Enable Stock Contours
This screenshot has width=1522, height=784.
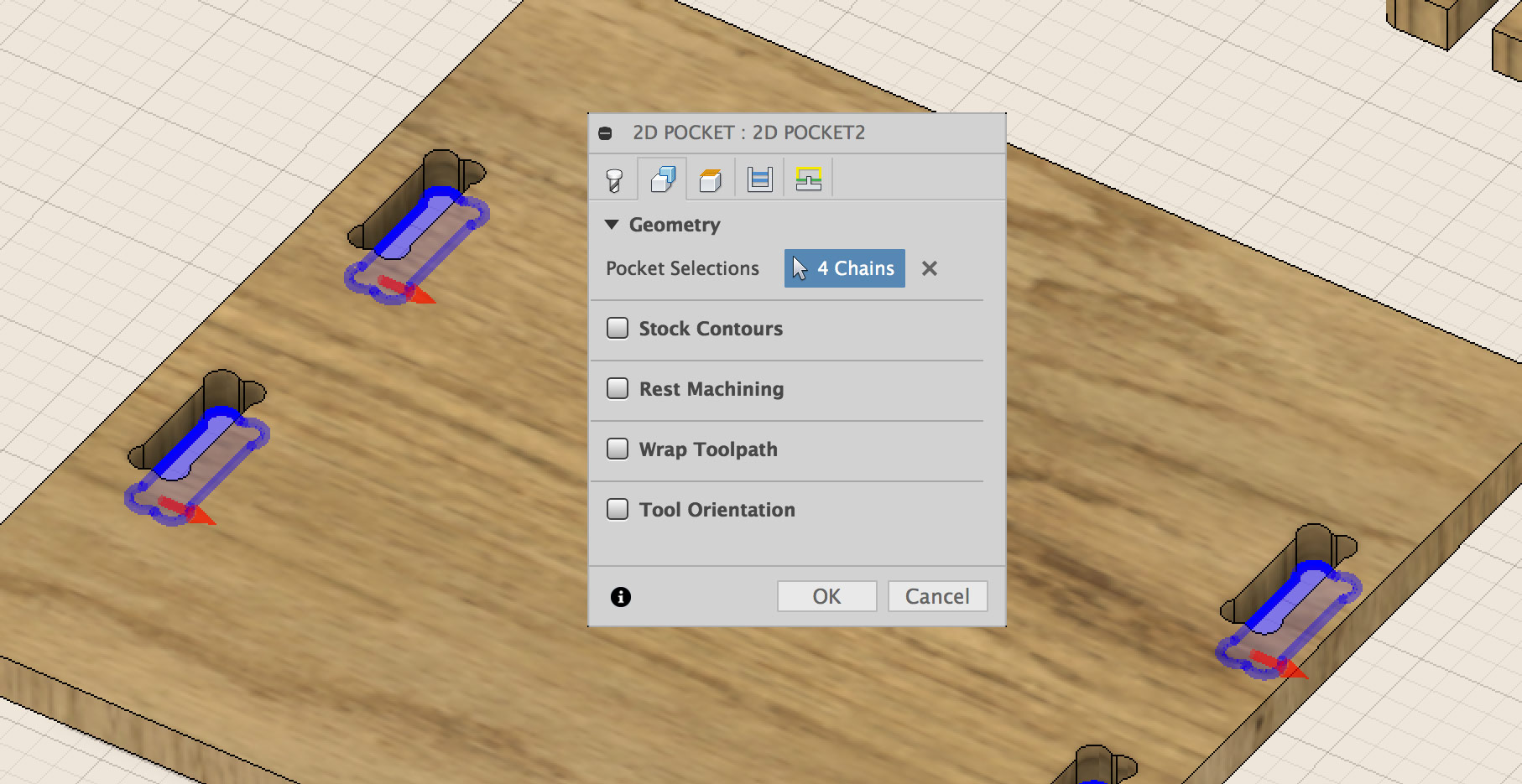(x=618, y=328)
